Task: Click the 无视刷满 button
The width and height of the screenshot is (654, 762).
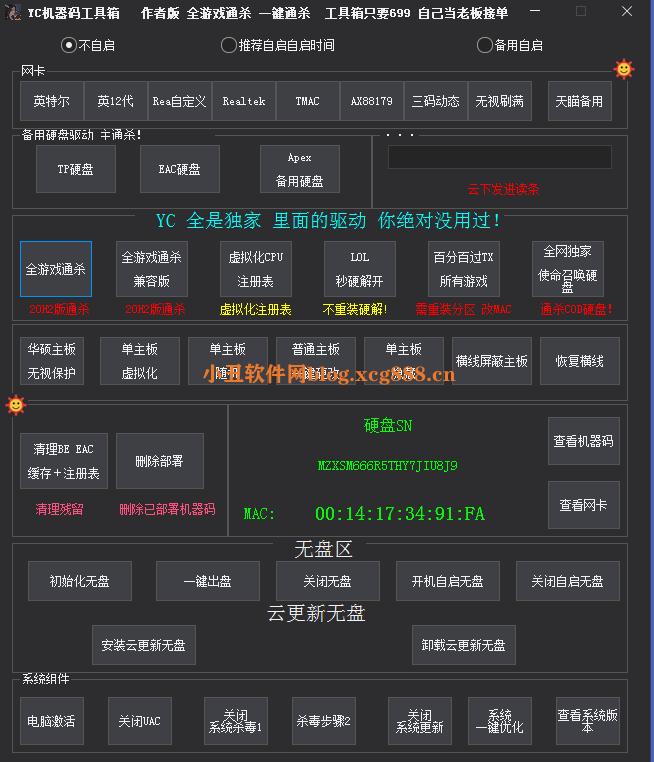Action: (499, 101)
